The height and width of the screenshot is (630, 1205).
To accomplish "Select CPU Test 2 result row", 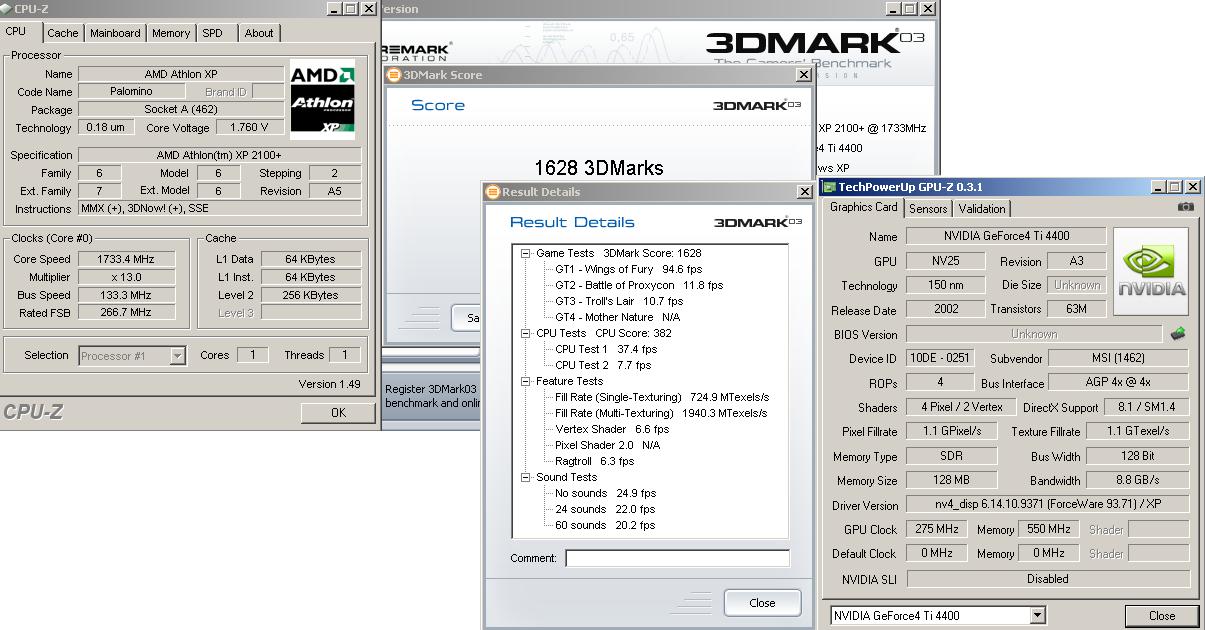I will [x=603, y=365].
